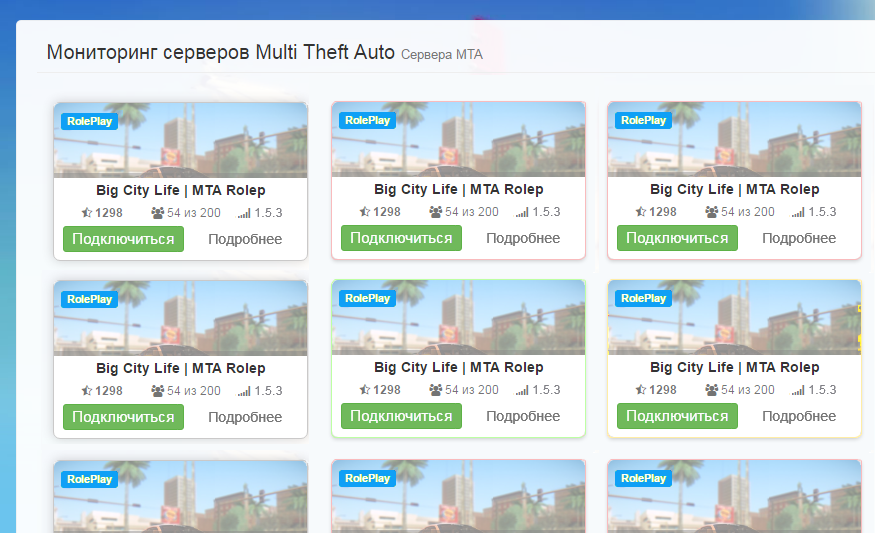Click 'Big City Life | MTA Rolep' title in yellow-bordered card
875x533 pixels.
click(734, 367)
